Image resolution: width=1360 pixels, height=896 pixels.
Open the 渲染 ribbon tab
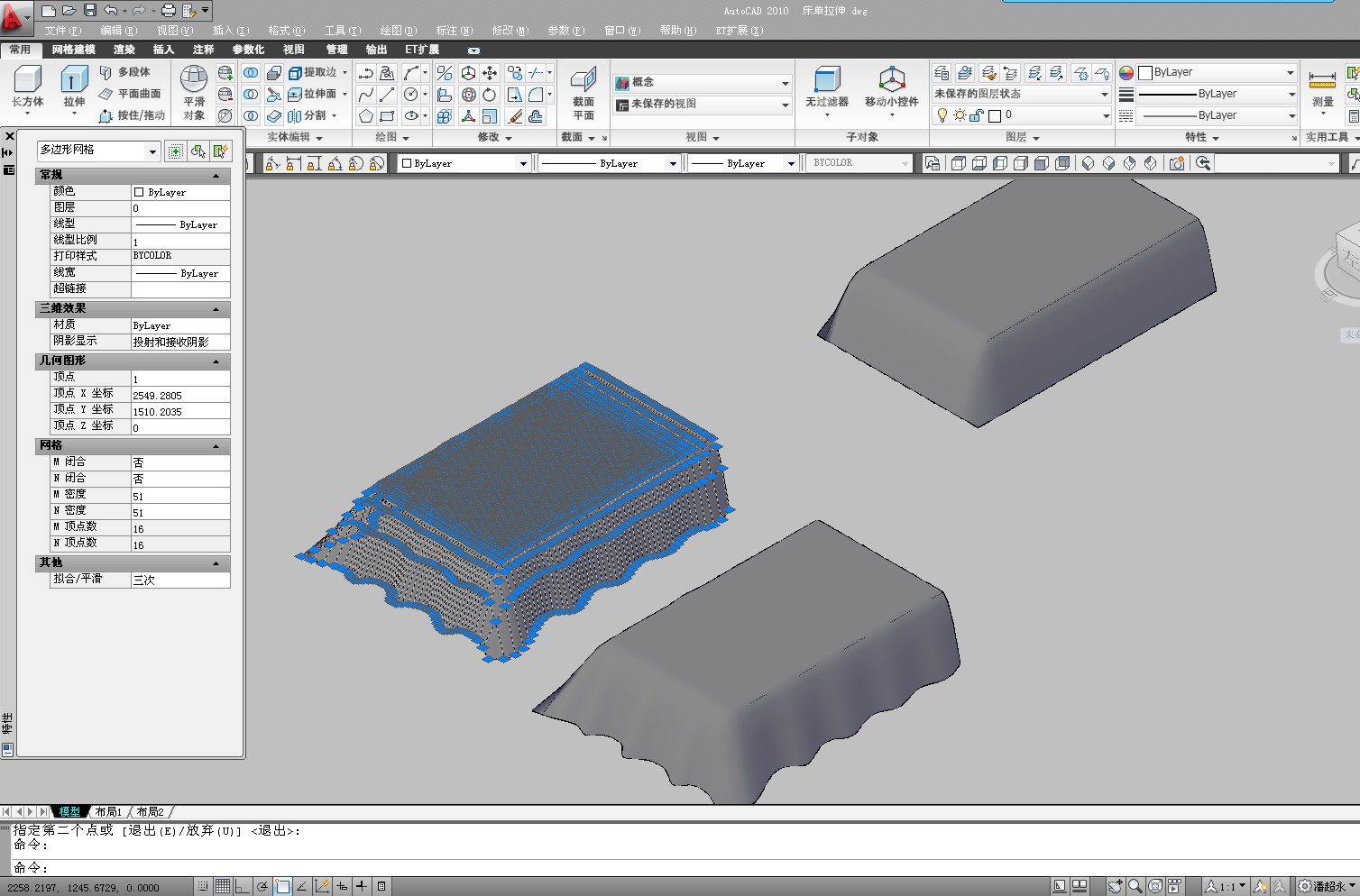point(124,50)
